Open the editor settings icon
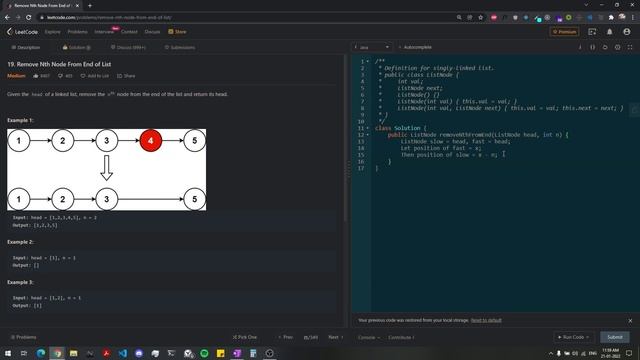 [618, 47]
